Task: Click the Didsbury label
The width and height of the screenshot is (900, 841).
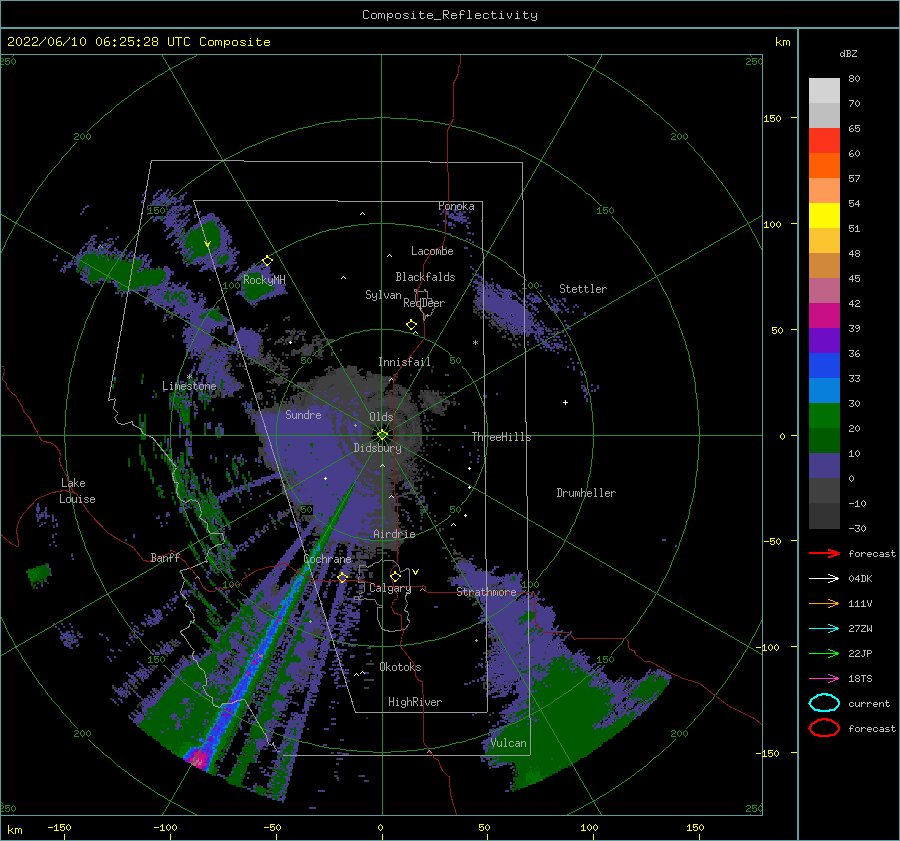Action: pos(378,448)
